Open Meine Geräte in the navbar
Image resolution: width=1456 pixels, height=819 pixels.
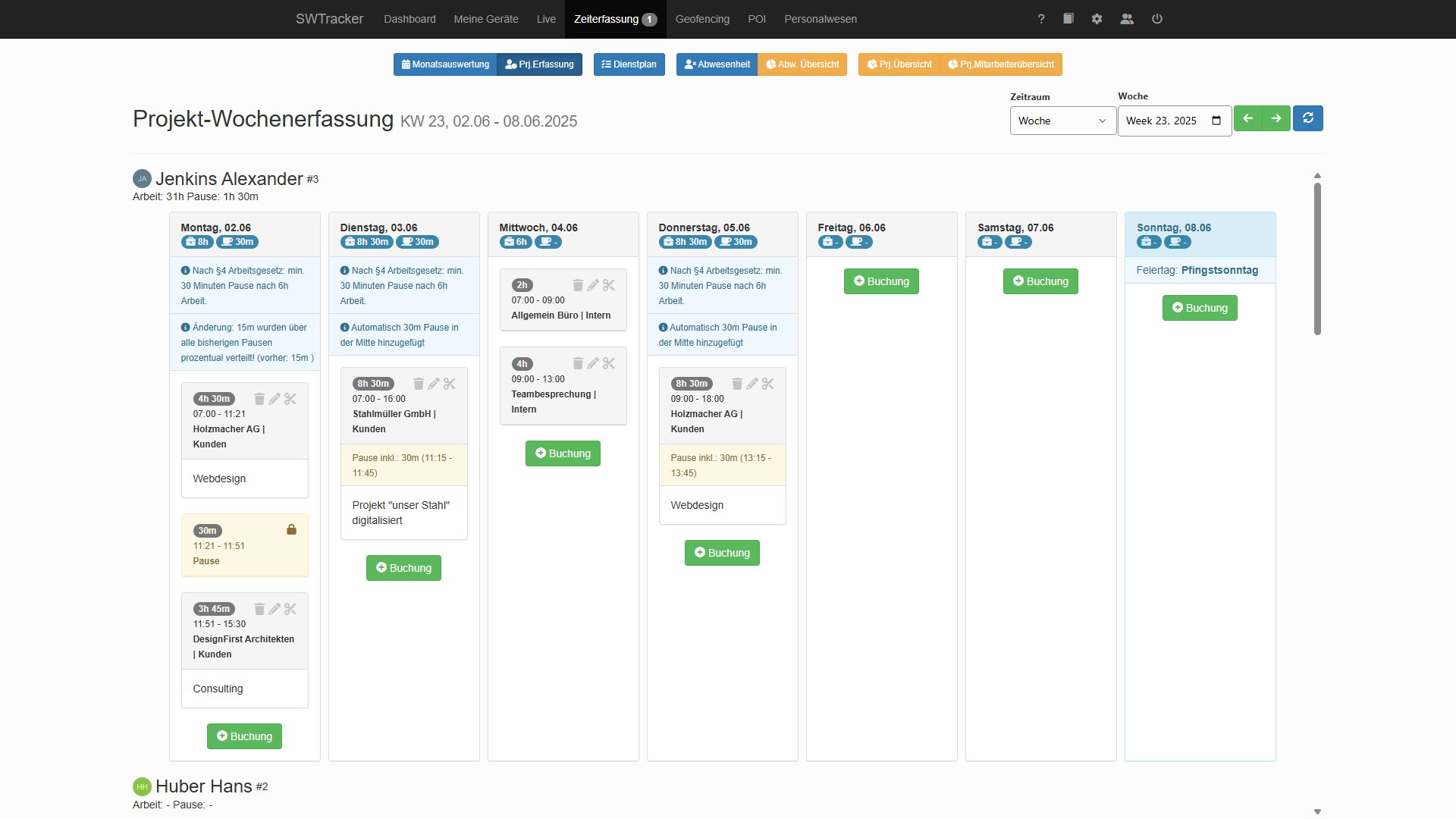click(x=486, y=19)
